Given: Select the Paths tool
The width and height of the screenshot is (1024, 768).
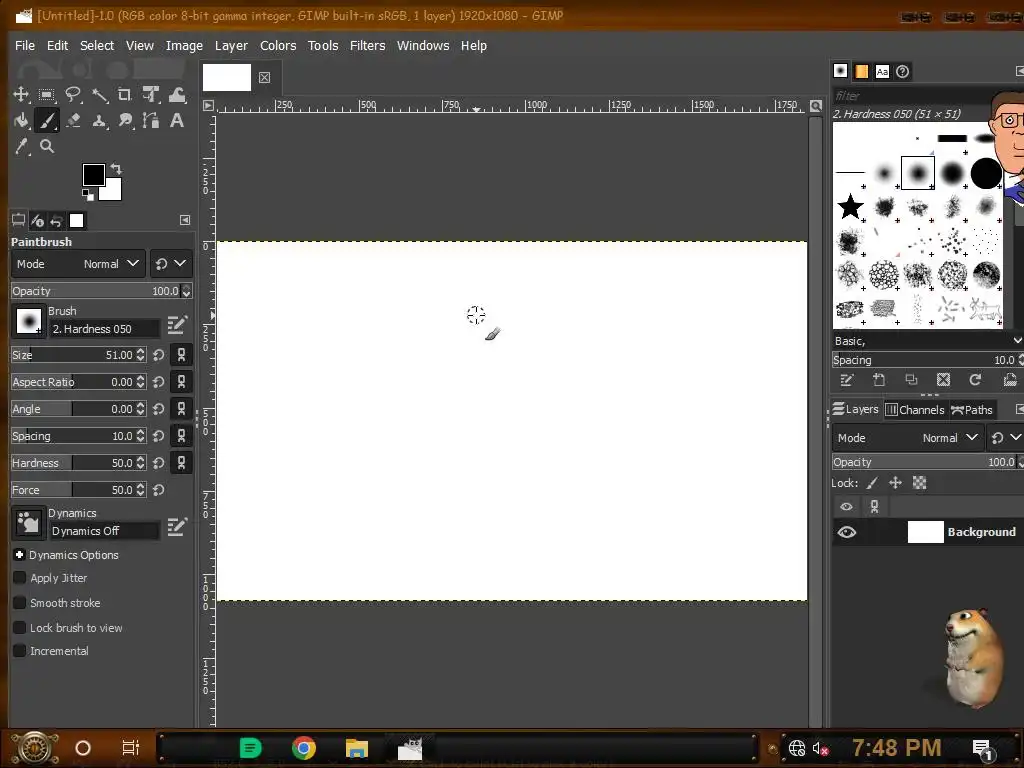Looking at the screenshot, I should click(x=151, y=121).
